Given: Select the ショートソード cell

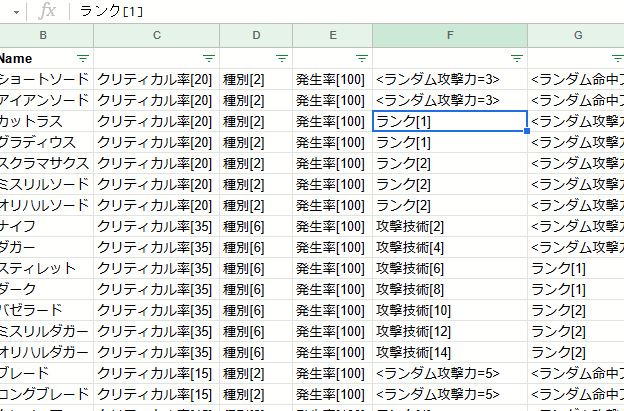Looking at the screenshot, I should click(47, 79).
